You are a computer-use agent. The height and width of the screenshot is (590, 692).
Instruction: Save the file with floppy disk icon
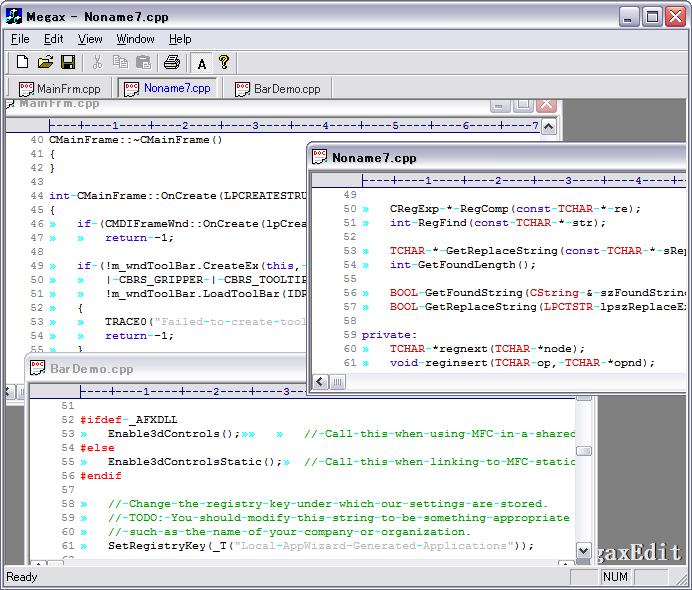tap(68, 62)
